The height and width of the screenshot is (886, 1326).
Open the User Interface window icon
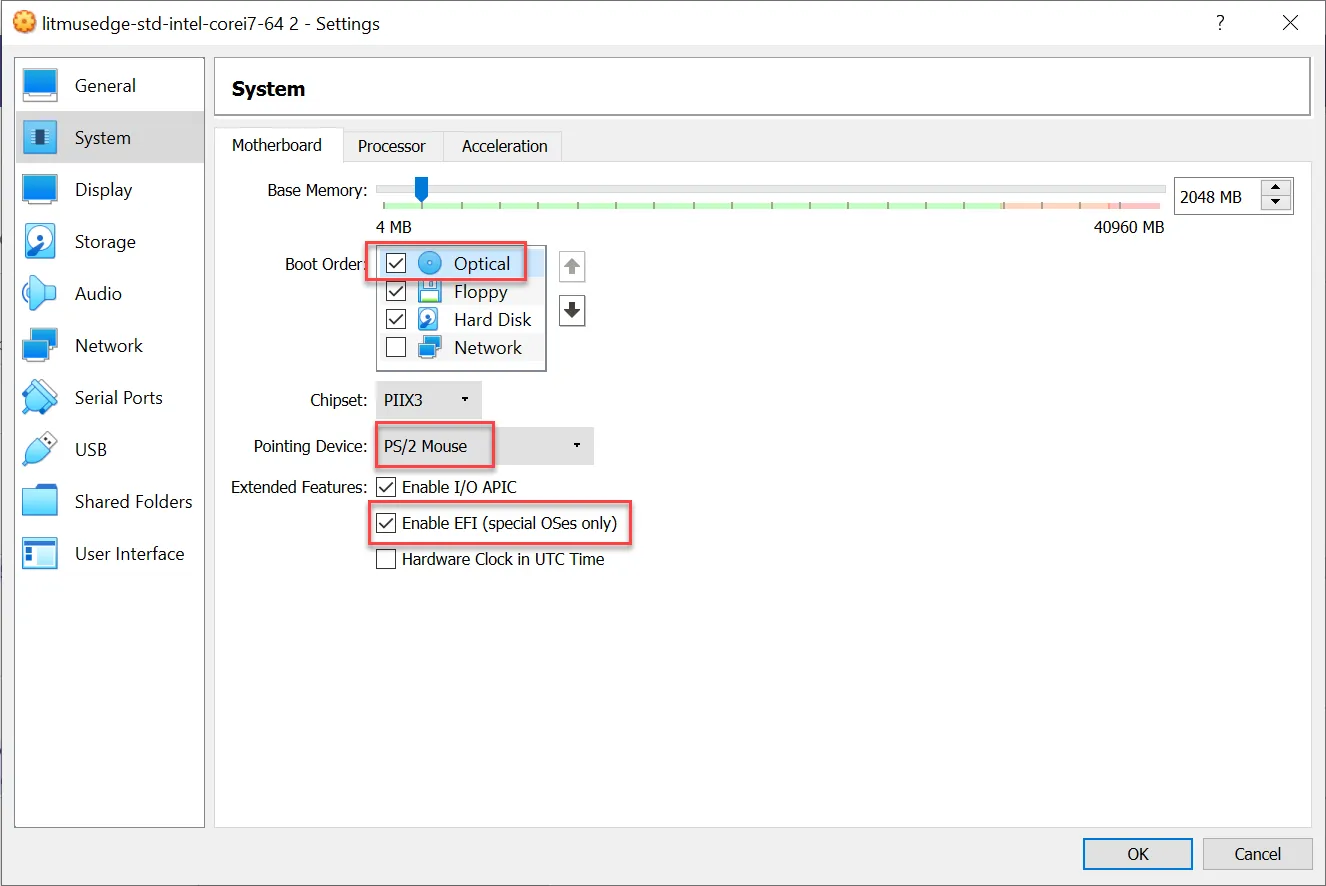pyautogui.click(x=40, y=553)
